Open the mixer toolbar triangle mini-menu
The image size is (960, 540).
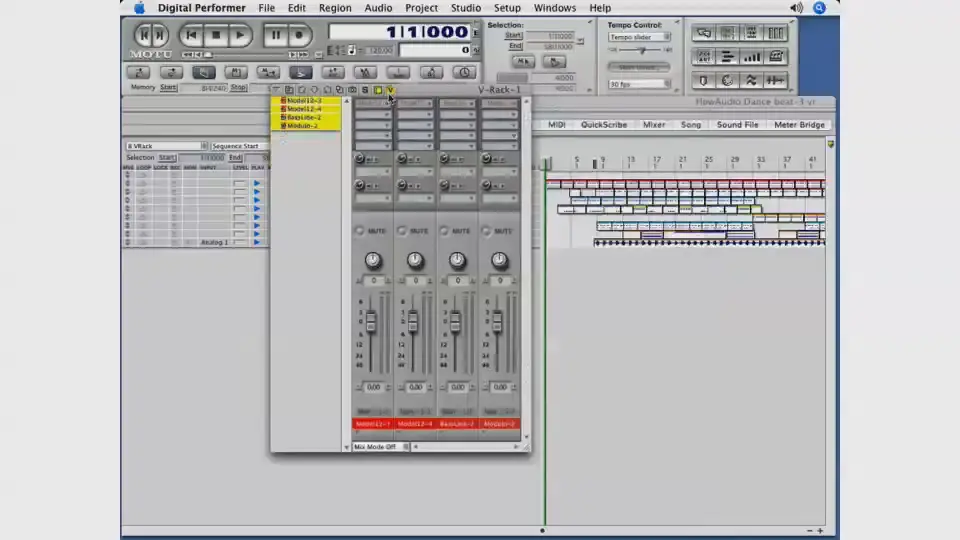coord(276,90)
